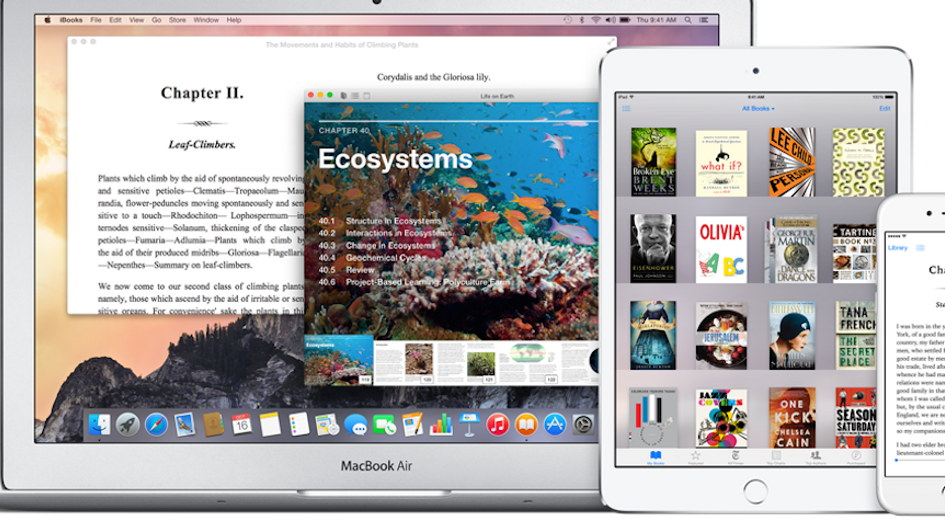Open File menu
Screen dimensions: 945x526
pos(96,20)
